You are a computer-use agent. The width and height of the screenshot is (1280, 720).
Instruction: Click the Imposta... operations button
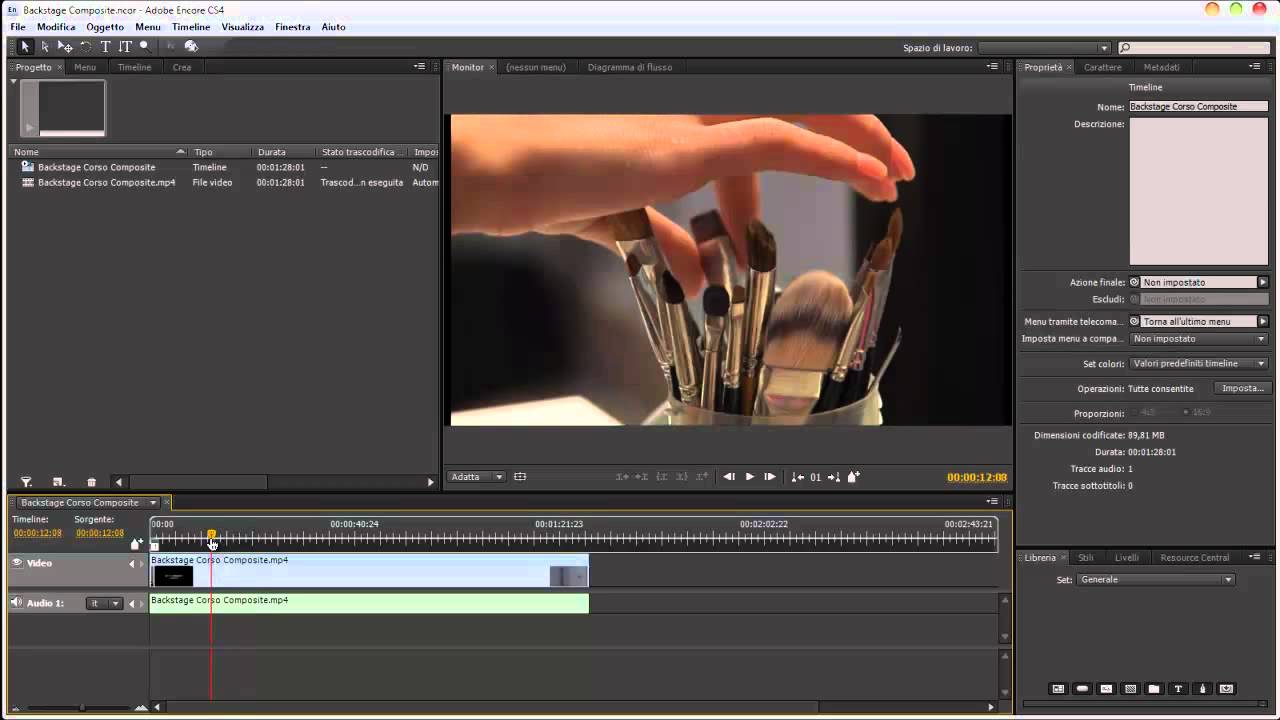coord(1243,388)
